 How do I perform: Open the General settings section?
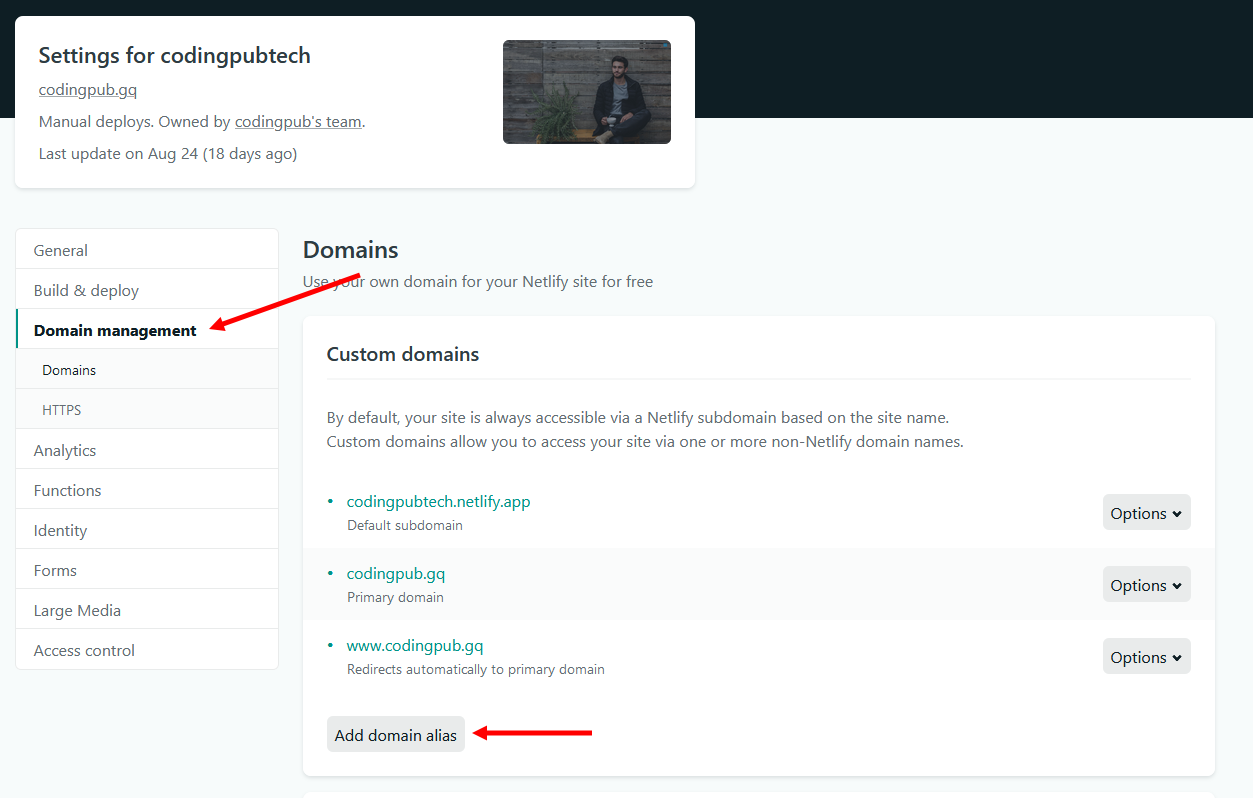pyautogui.click(x=147, y=250)
